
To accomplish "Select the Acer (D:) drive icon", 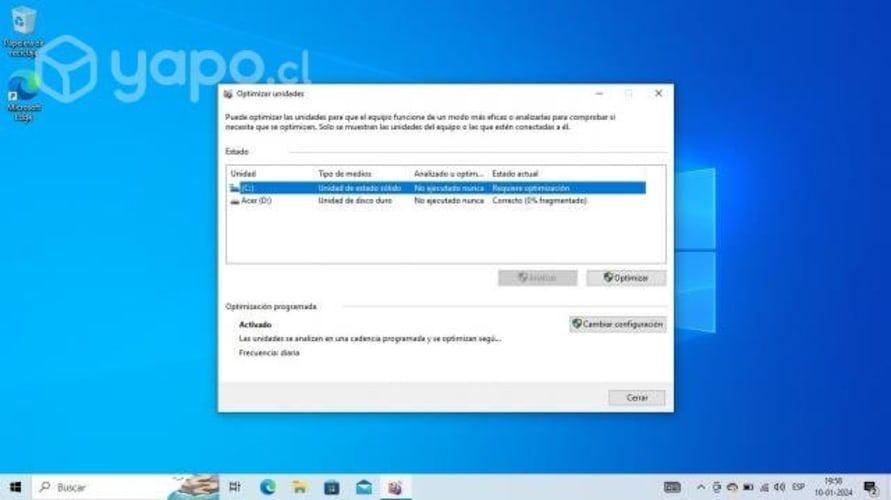I will point(235,201).
